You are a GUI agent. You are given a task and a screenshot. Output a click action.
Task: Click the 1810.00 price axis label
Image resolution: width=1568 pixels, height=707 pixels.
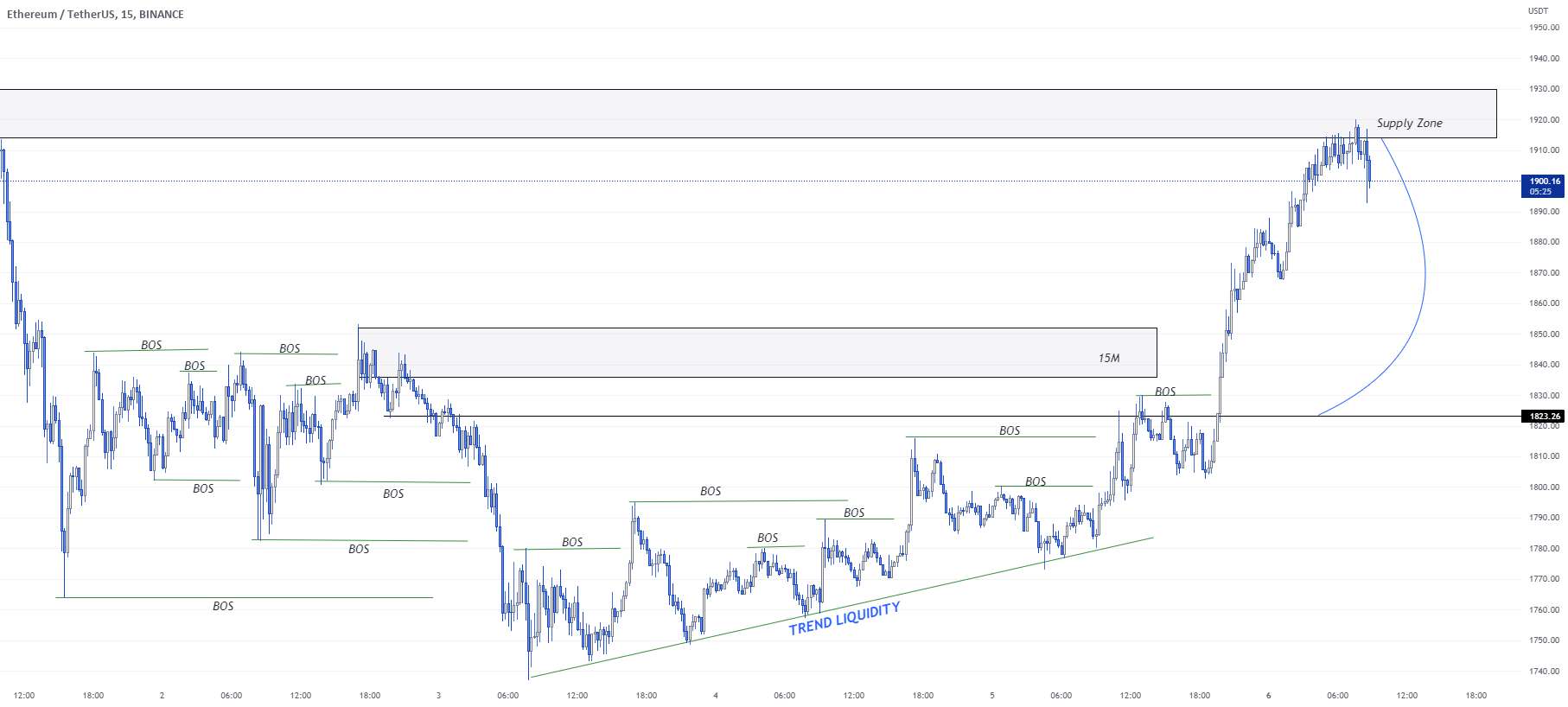[1544, 456]
